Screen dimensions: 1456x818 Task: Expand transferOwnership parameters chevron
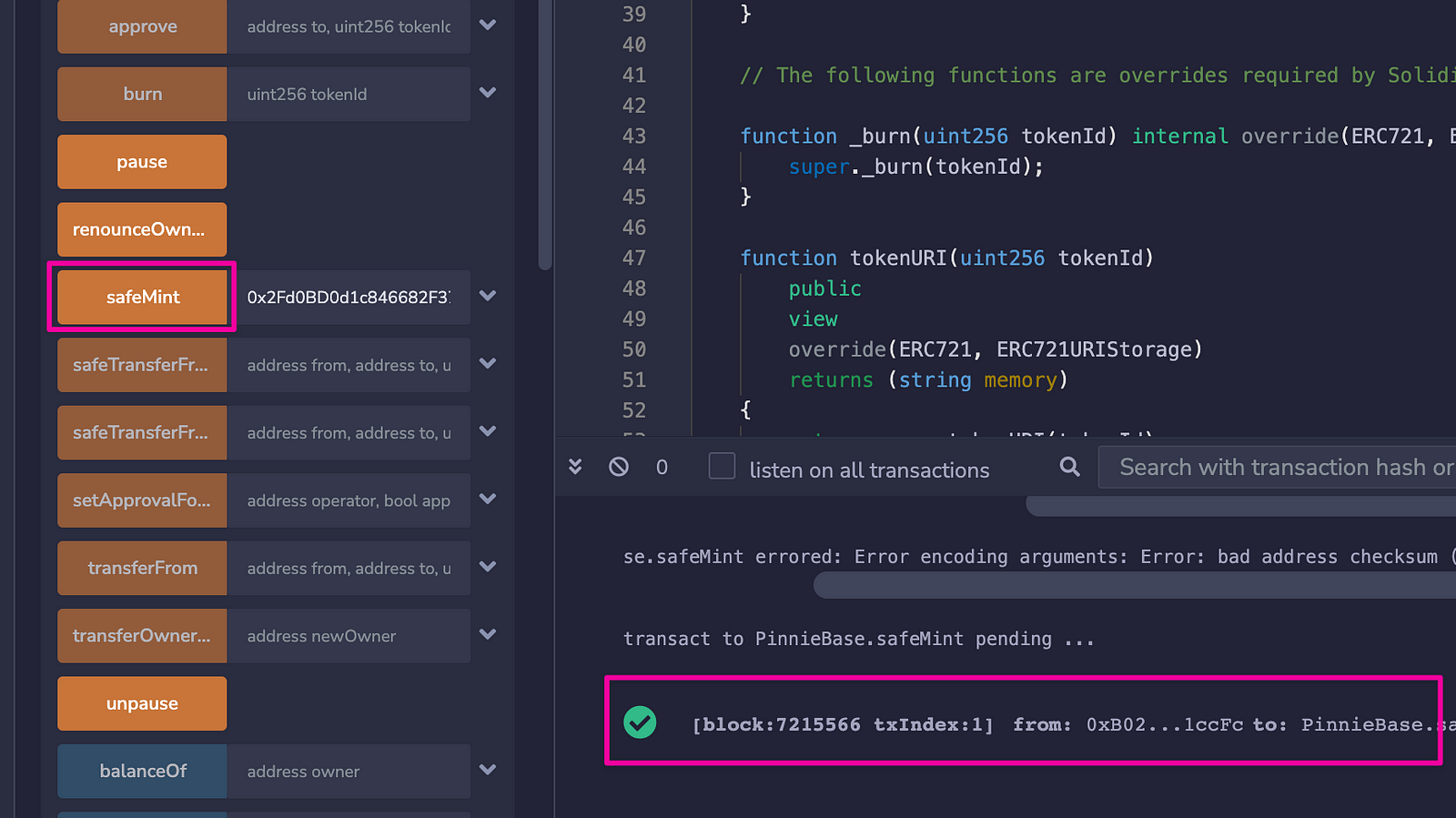pos(488,634)
